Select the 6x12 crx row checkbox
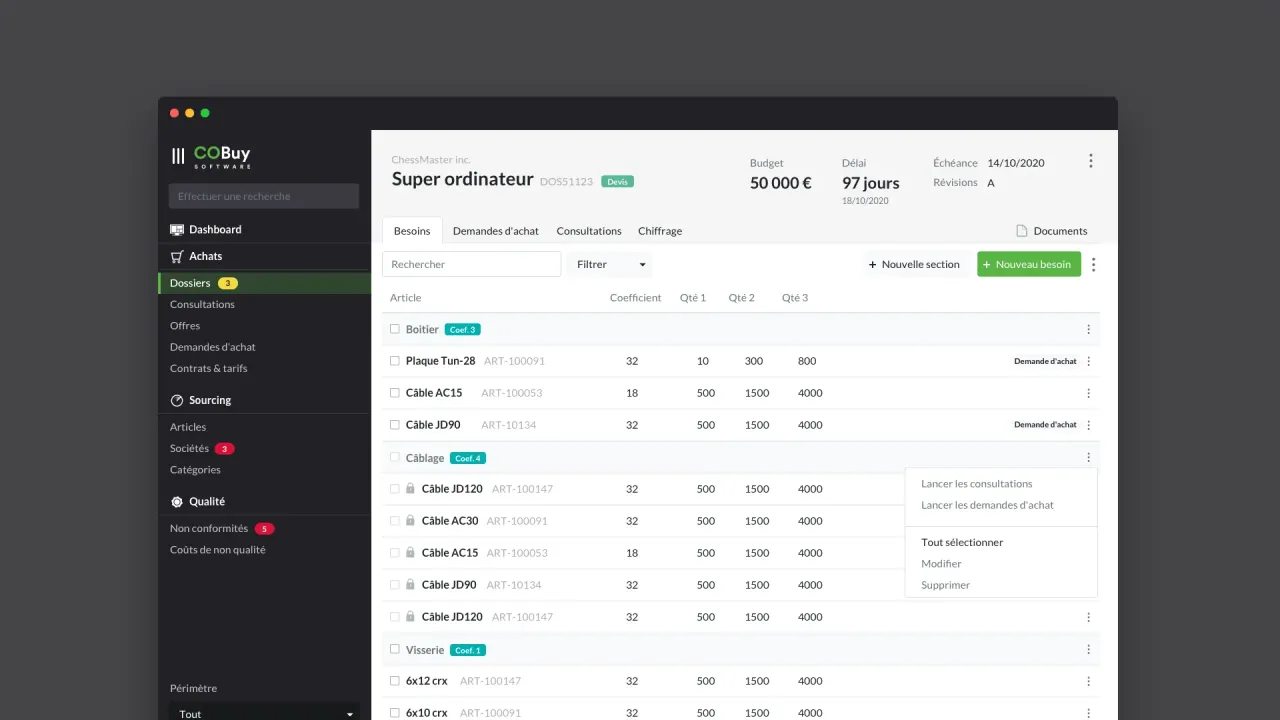This screenshot has height=720, width=1280. (395, 681)
